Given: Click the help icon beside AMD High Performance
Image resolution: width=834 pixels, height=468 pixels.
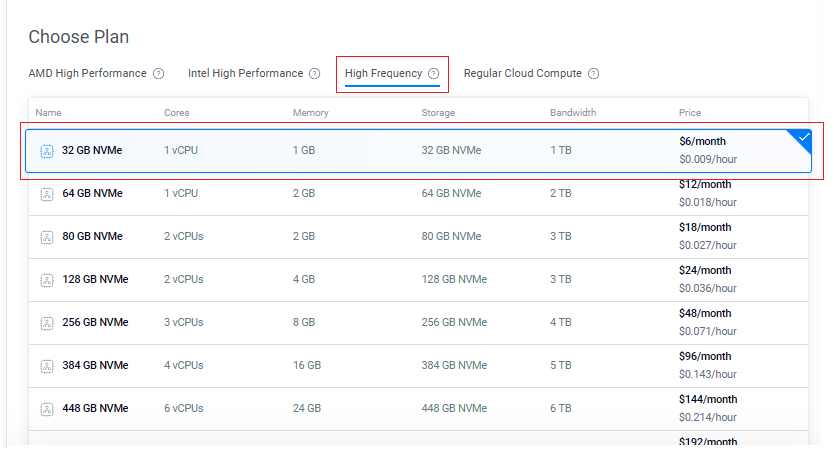Looking at the screenshot, I should click(x=158, y=74).
